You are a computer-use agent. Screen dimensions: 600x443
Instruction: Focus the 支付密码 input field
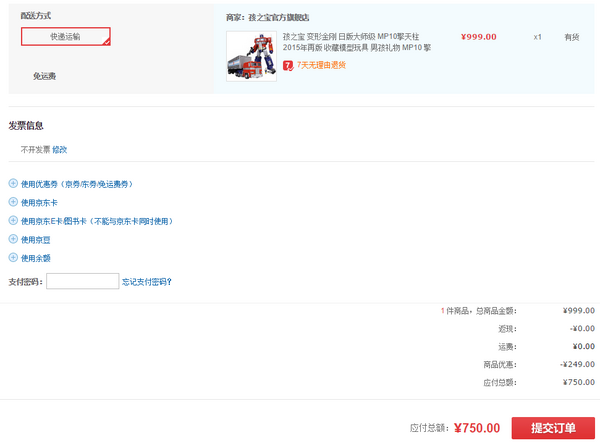point(83,281)
